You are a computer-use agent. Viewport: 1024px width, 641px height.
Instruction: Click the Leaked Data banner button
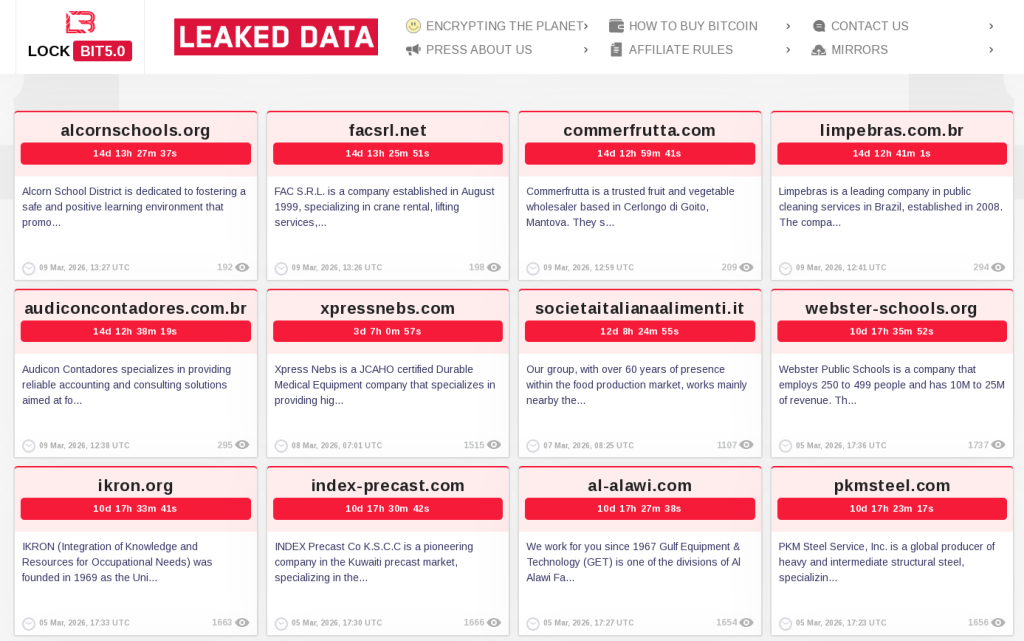276,37
